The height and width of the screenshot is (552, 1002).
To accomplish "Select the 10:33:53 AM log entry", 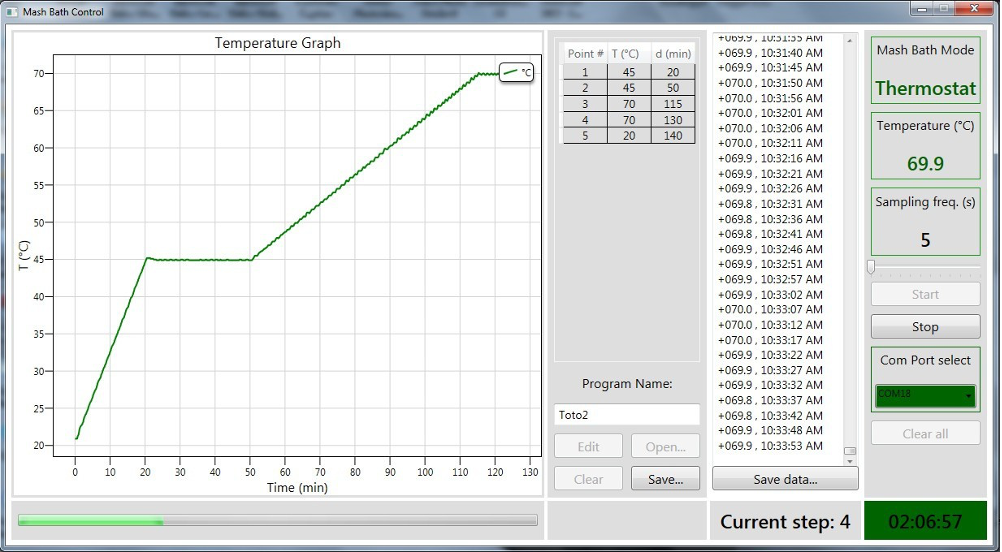I will coord(771,446).
